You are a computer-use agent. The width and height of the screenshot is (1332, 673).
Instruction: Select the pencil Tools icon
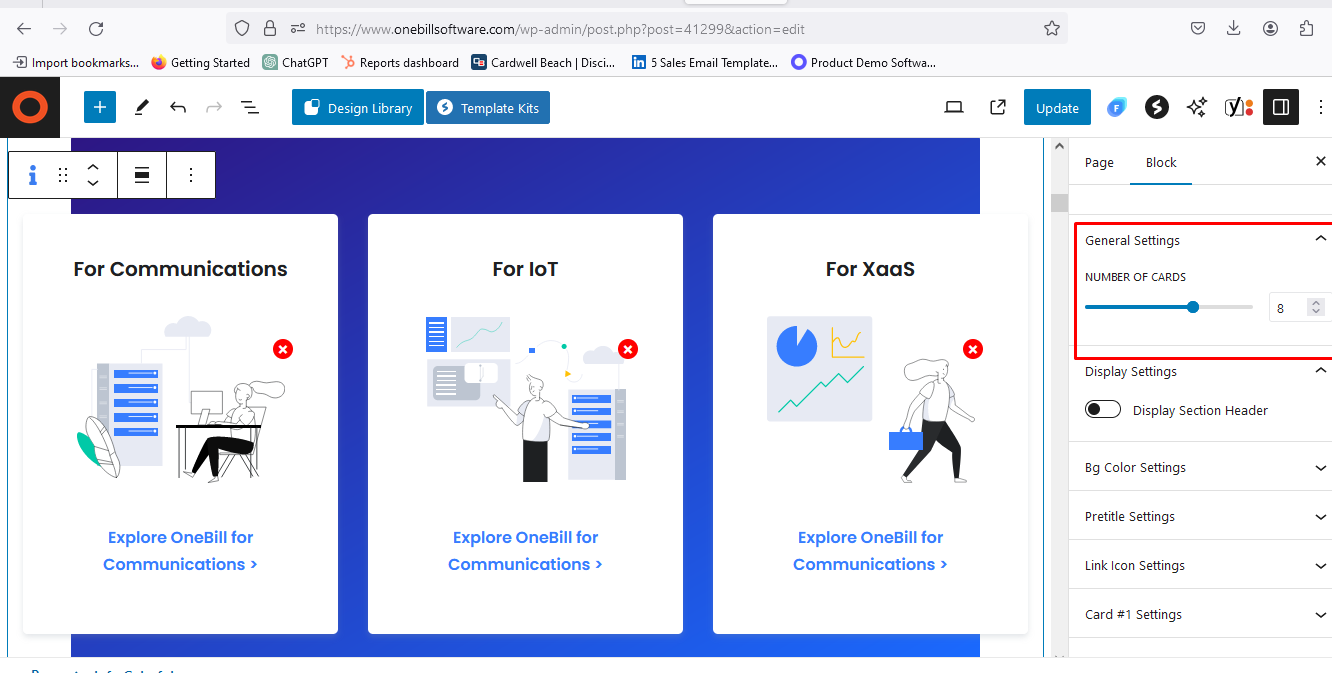[x=141, y=107]
